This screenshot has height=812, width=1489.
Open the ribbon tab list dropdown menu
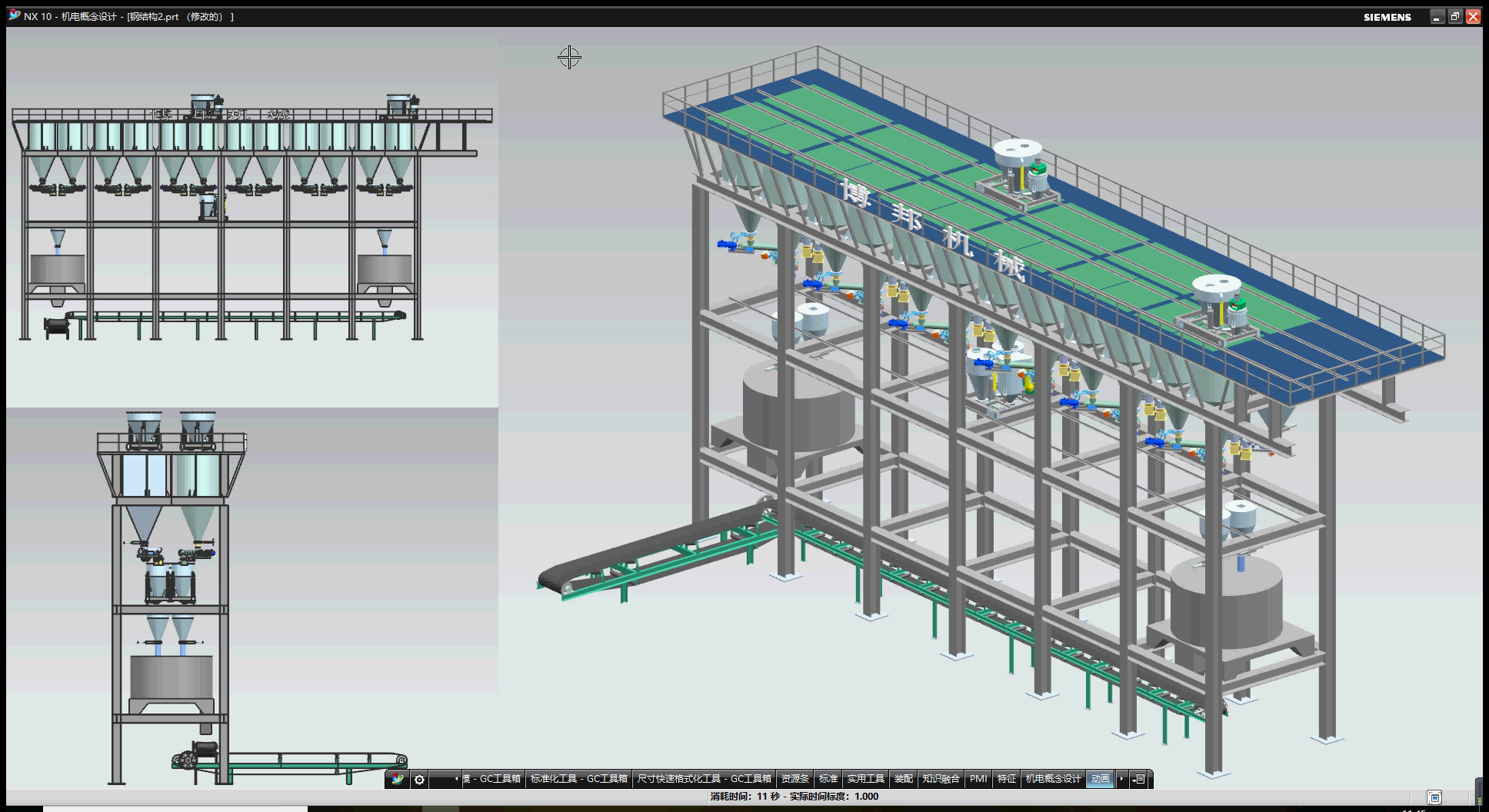(x=1140, y=779)
